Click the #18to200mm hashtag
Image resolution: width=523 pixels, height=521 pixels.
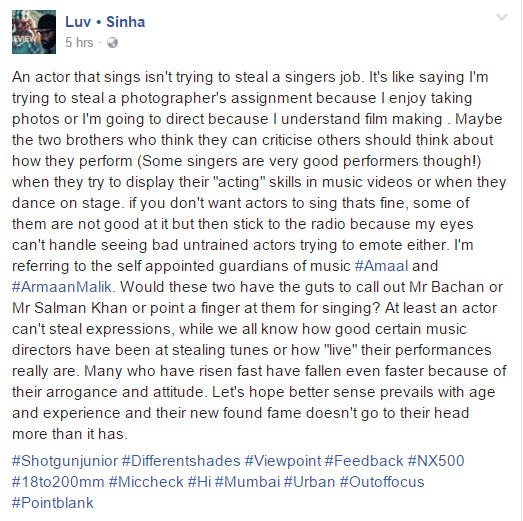(x=58, y=482)
